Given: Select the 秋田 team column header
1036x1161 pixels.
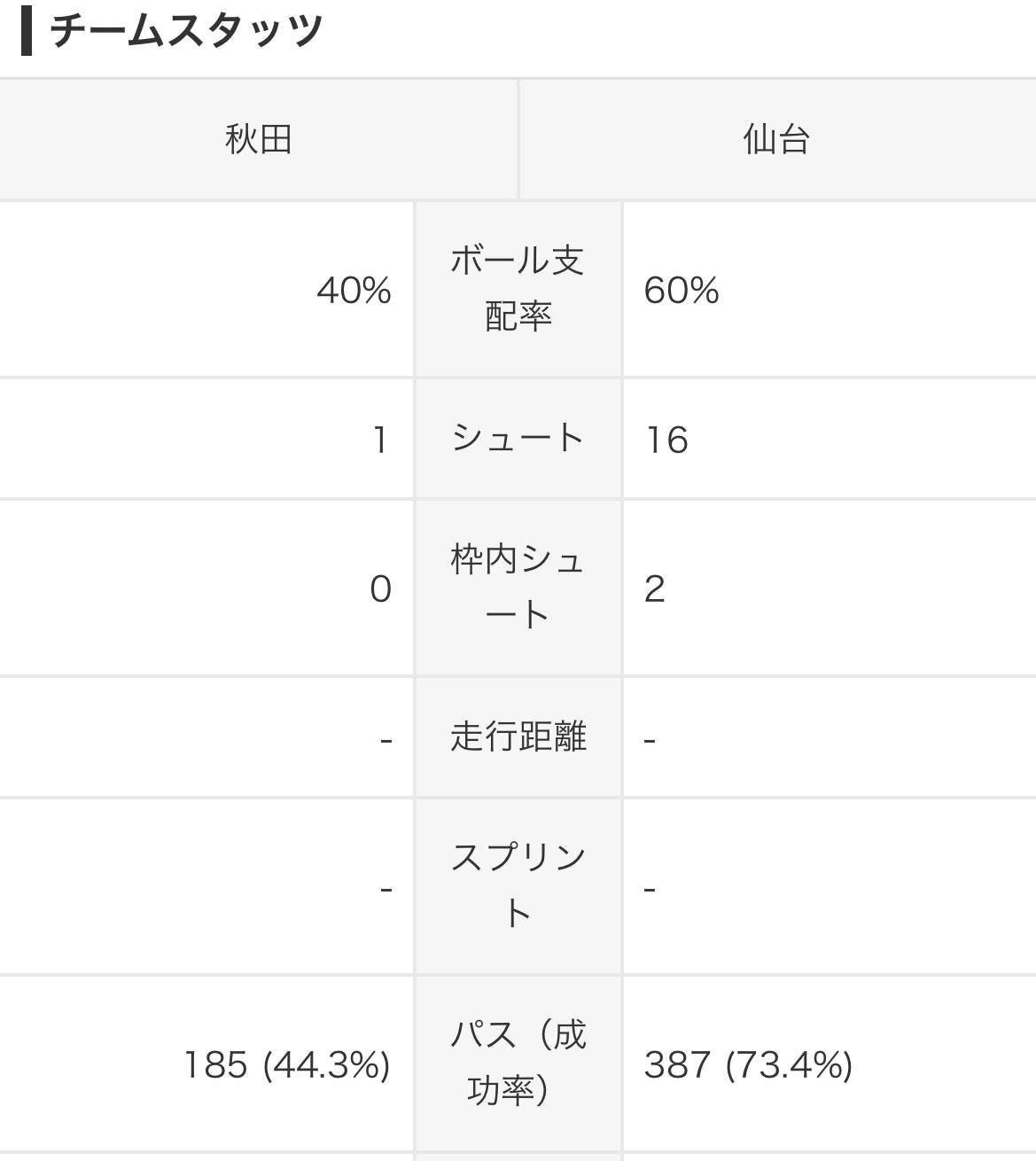Looking at the screenshot, I should point(258,140).
